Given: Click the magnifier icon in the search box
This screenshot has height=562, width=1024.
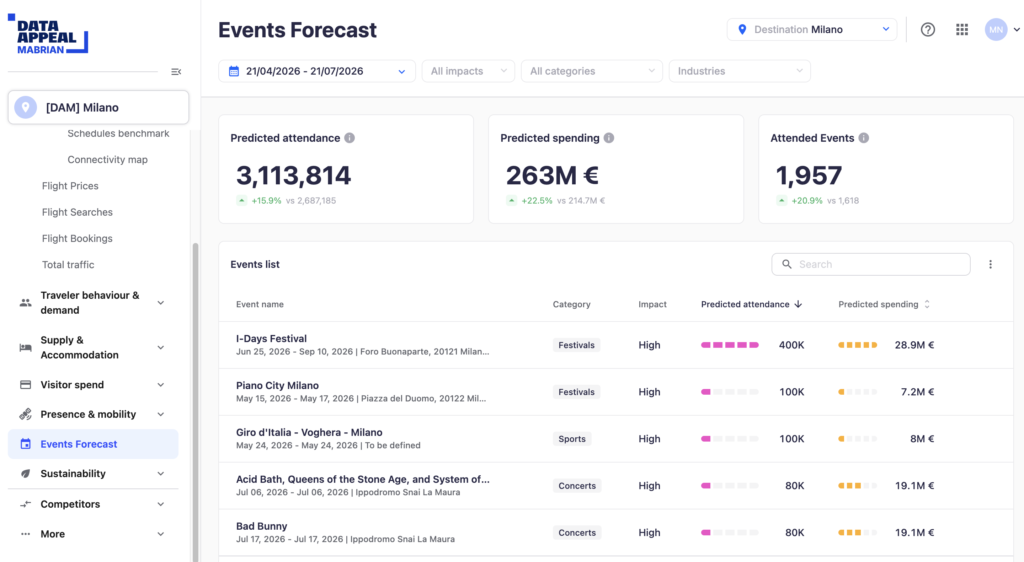Looking at the screenshot, I should click(787, 264).
